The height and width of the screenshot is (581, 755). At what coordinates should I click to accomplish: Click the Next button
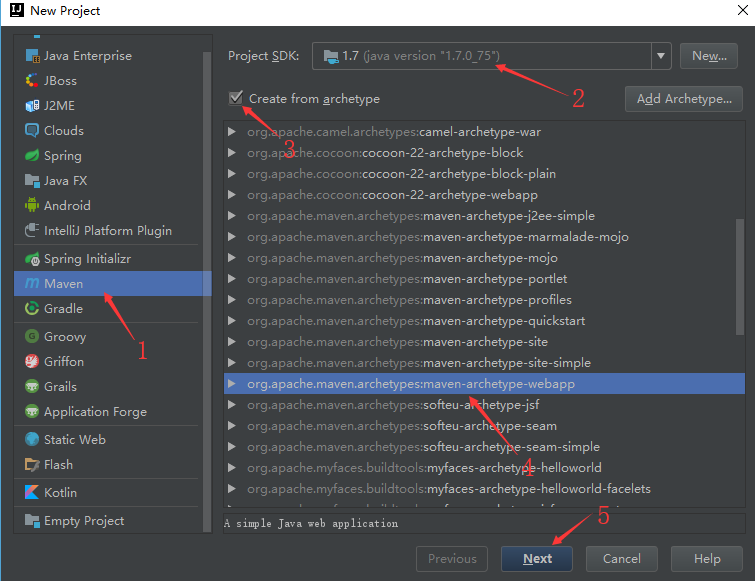(537, 559)
